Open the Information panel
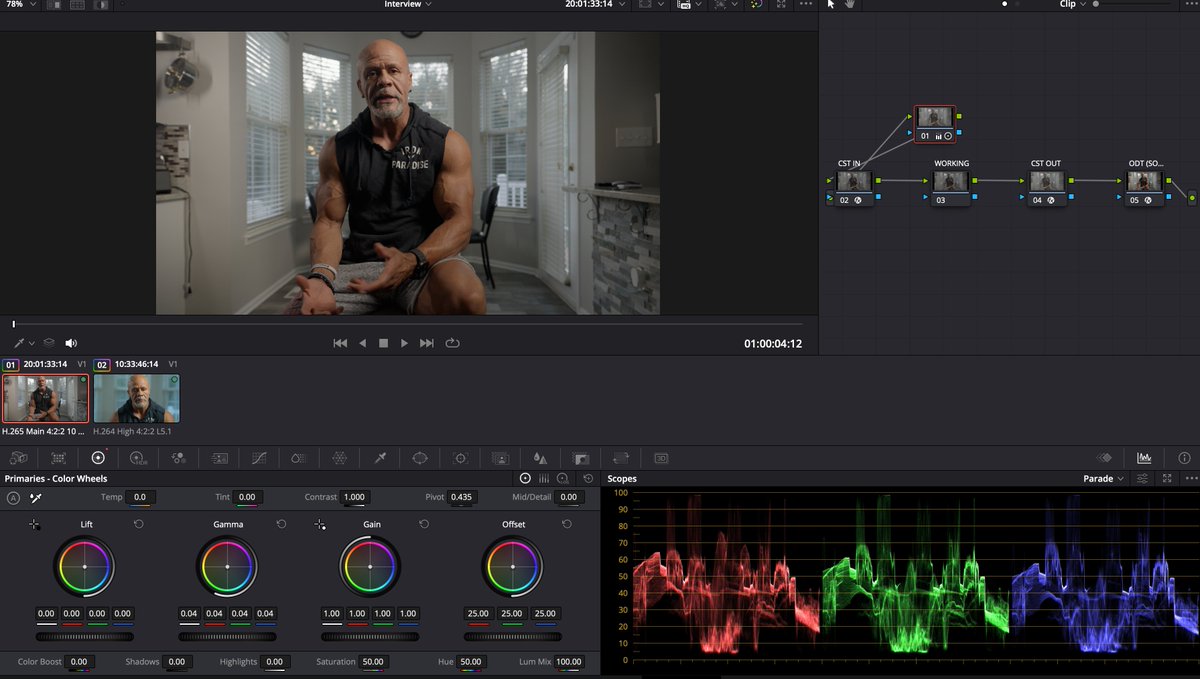Image resolution: width=1200 pixels, height=679 pixels. coord(1184,457)
